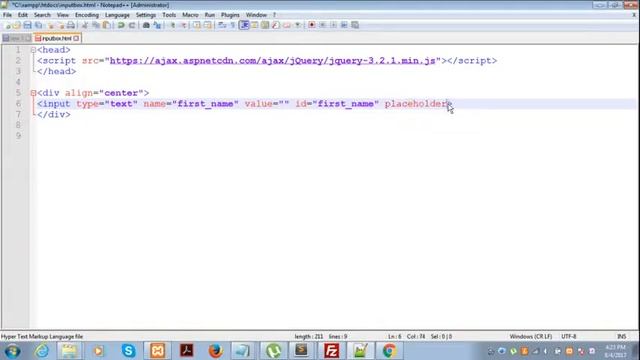Open the Macro menu
Viewport: 640px width, 360px height.
pos(190,15)
